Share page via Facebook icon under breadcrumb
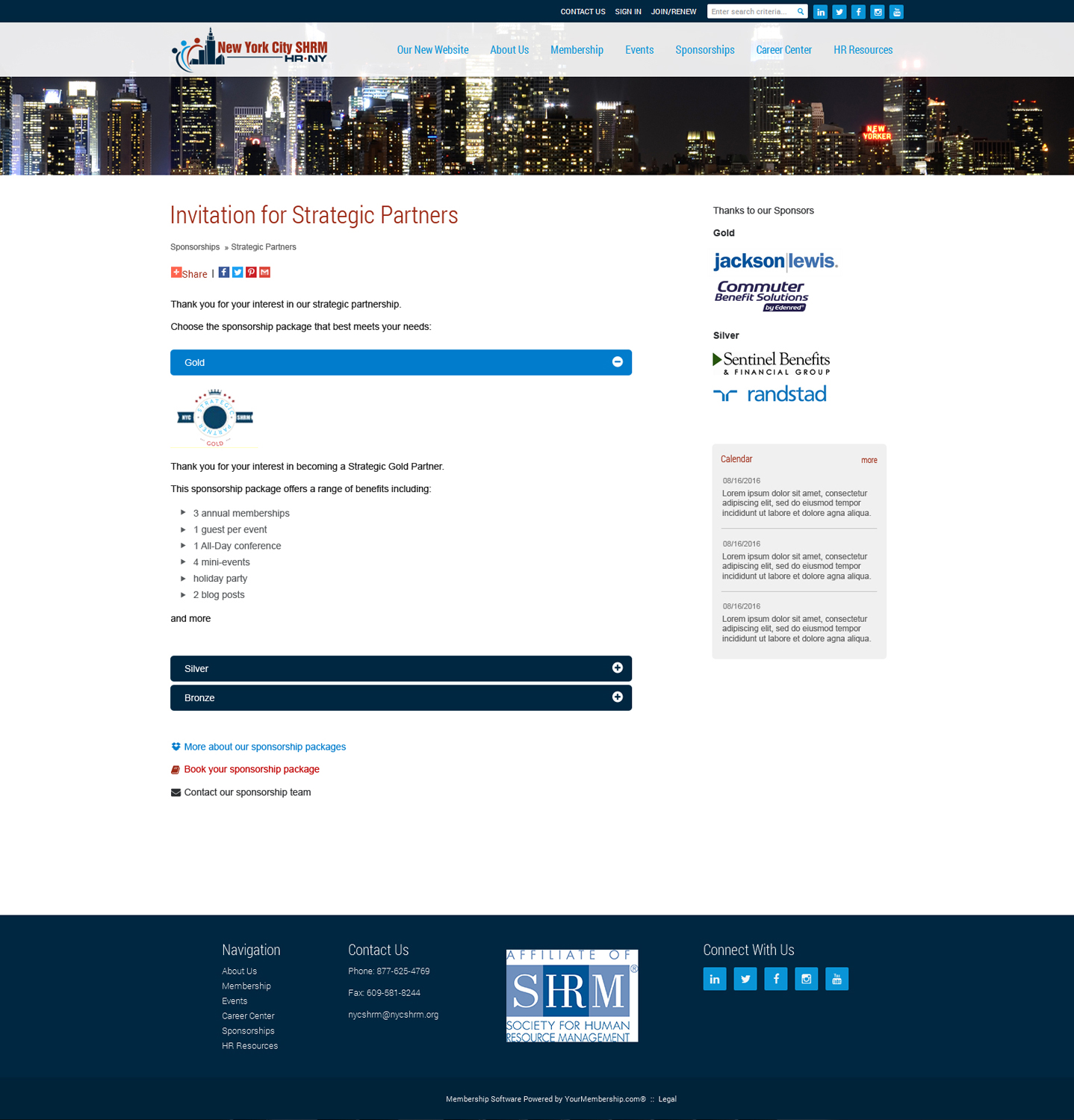This screenshot has height=1120, width=1074. (x=224, y=273)
